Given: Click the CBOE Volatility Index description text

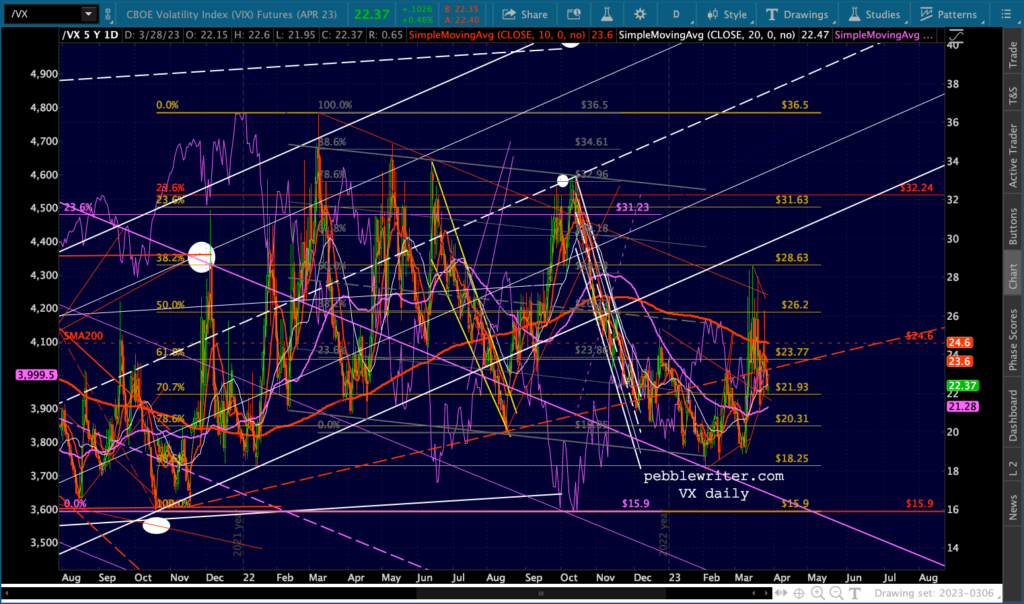Looking at the screenshot, I should tap(232, 14).
